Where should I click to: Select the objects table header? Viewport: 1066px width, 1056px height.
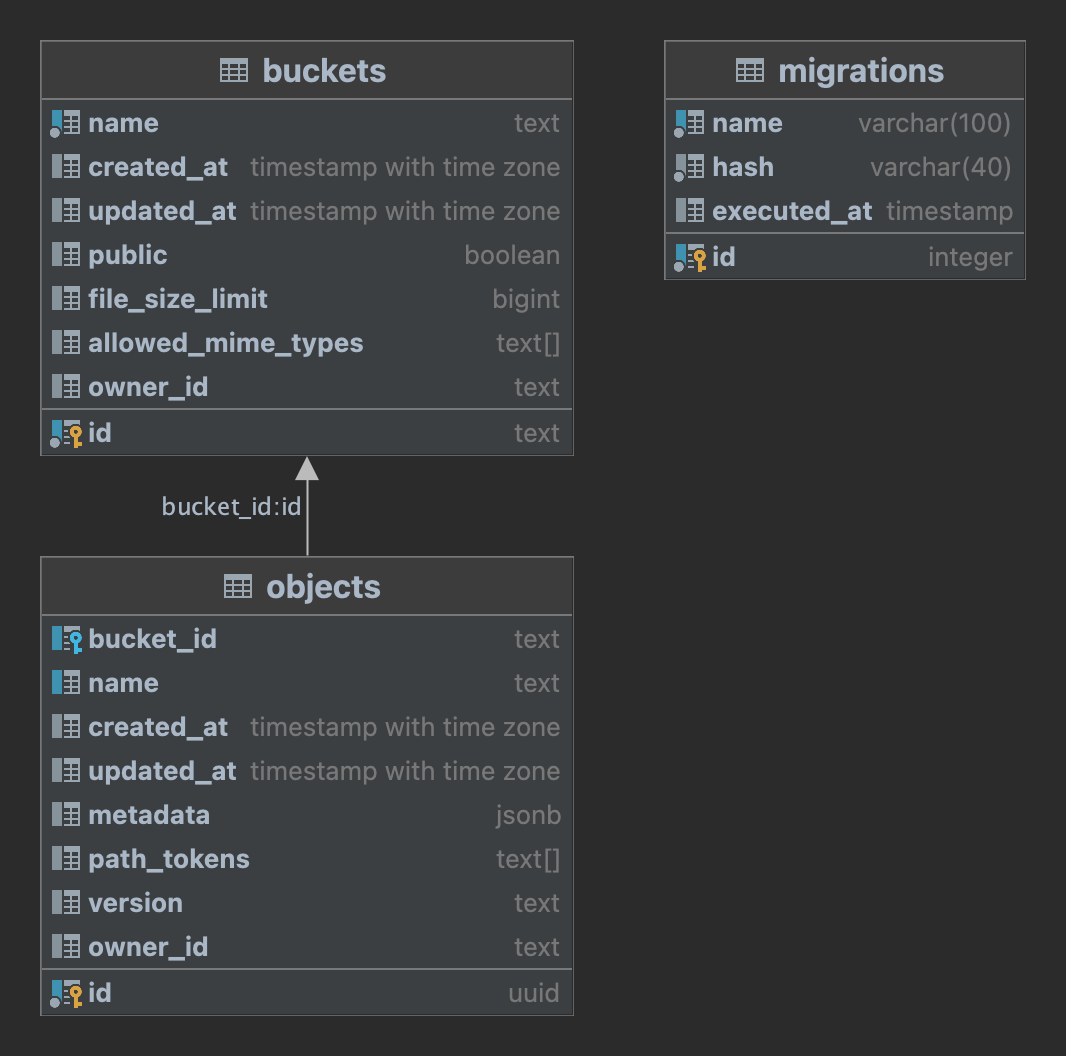click(306, 587)
